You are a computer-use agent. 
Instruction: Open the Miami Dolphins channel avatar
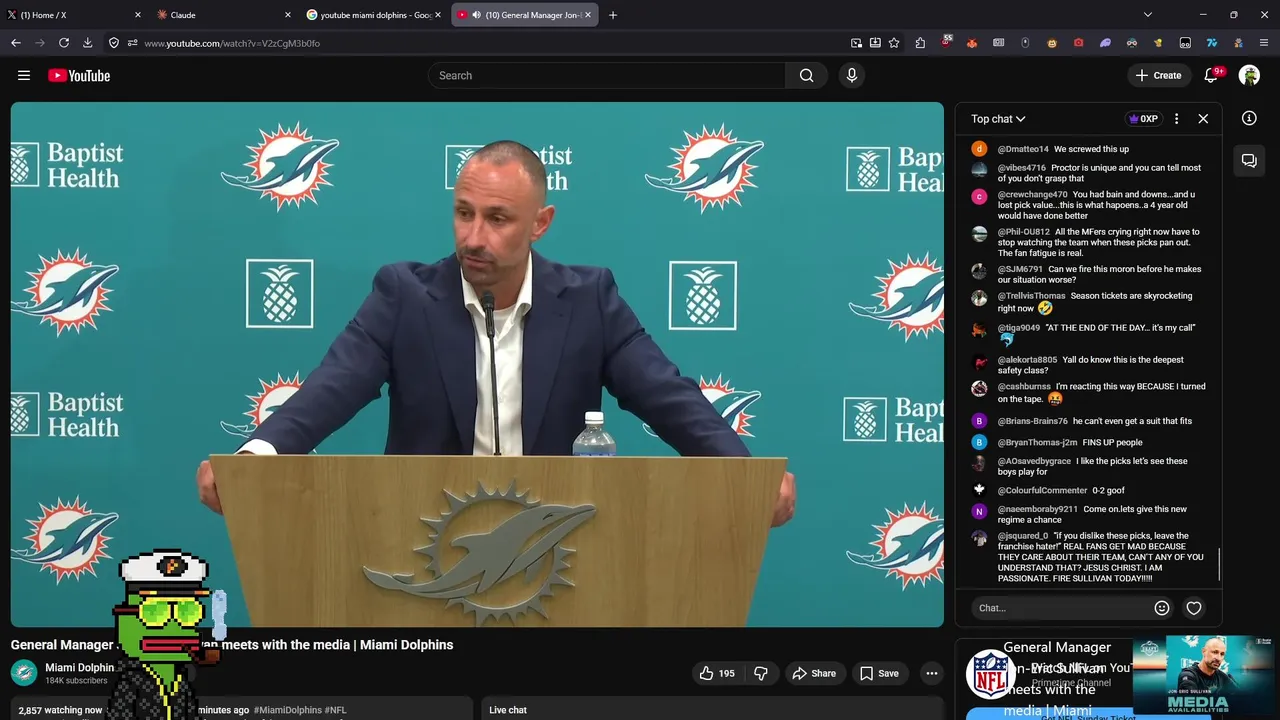pyautogui.click(x=24, y=673)
